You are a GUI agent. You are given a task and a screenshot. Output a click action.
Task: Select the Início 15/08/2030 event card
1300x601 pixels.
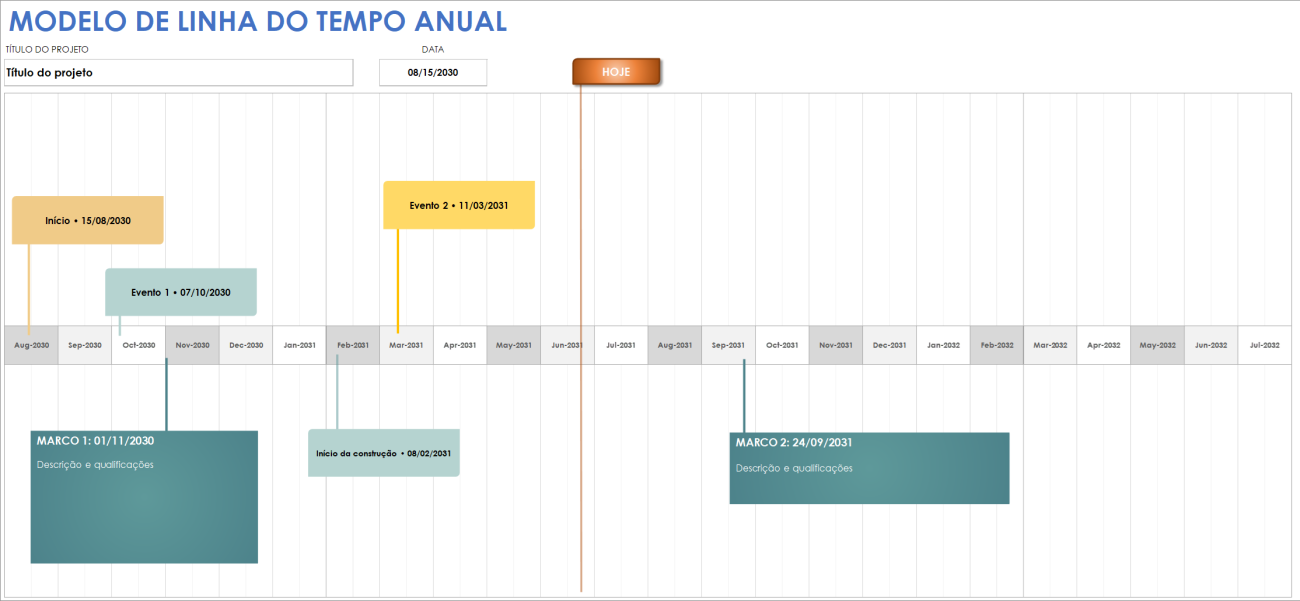(x=87, y=219)
